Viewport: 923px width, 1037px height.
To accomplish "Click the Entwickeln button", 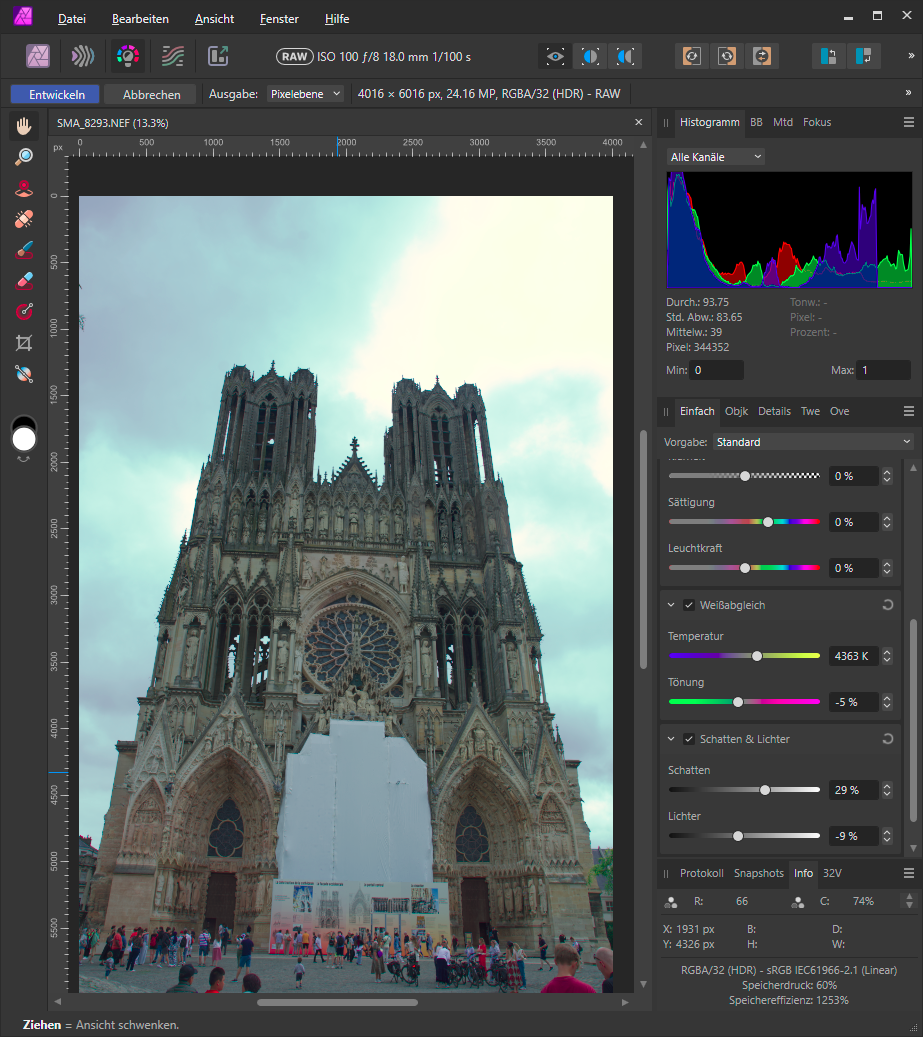I will 56,95.
